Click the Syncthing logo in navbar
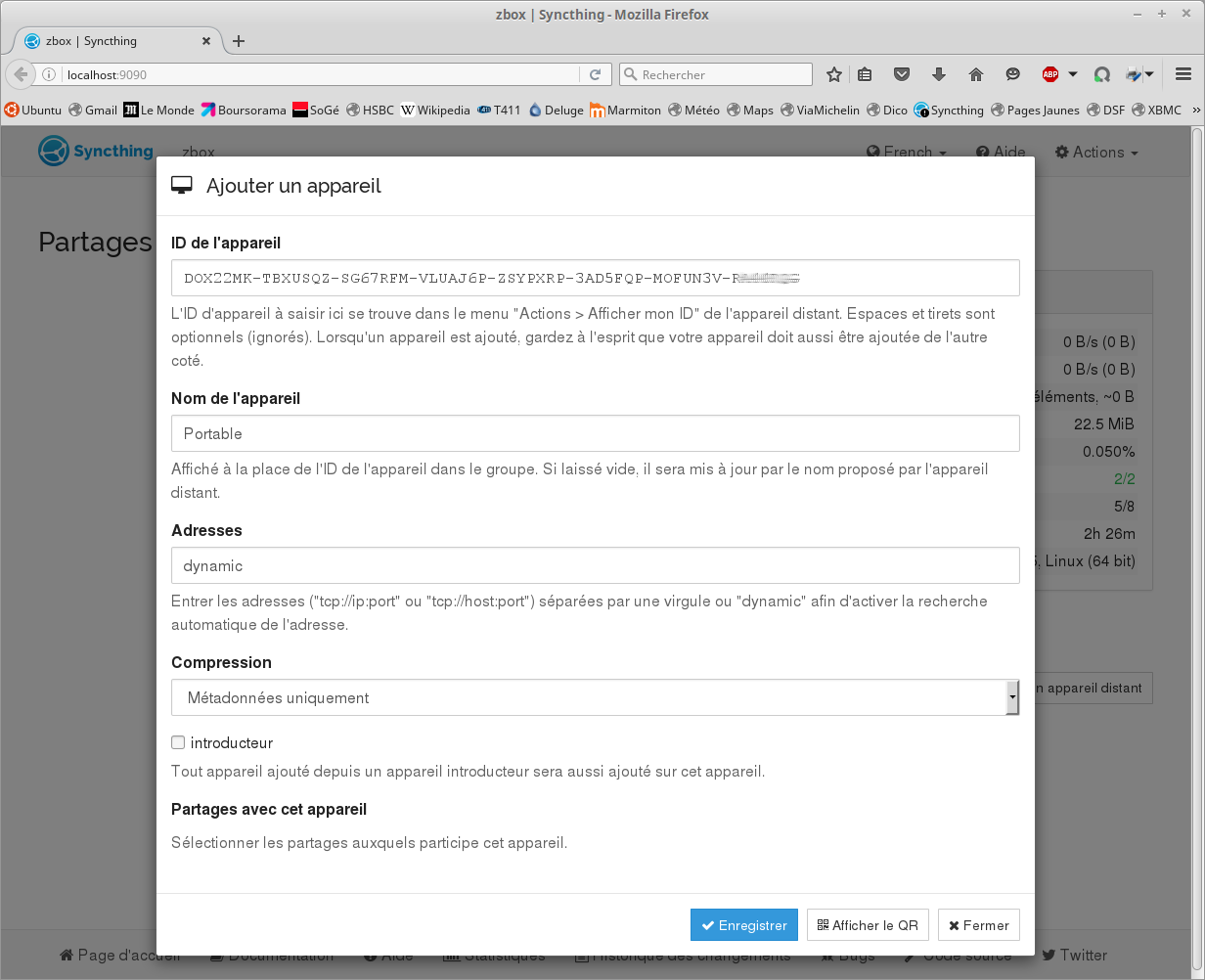Screen dimensions: 1205x980 coord(96,152)
